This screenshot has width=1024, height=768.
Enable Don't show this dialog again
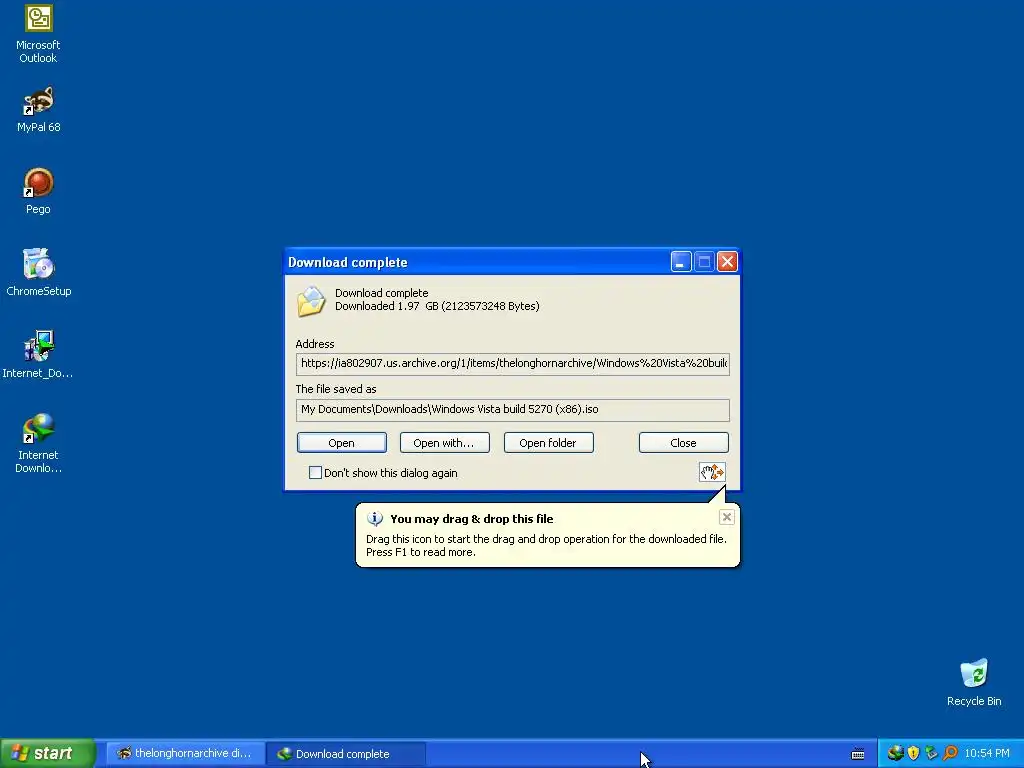pyautogui.click(x=315, y=472)
